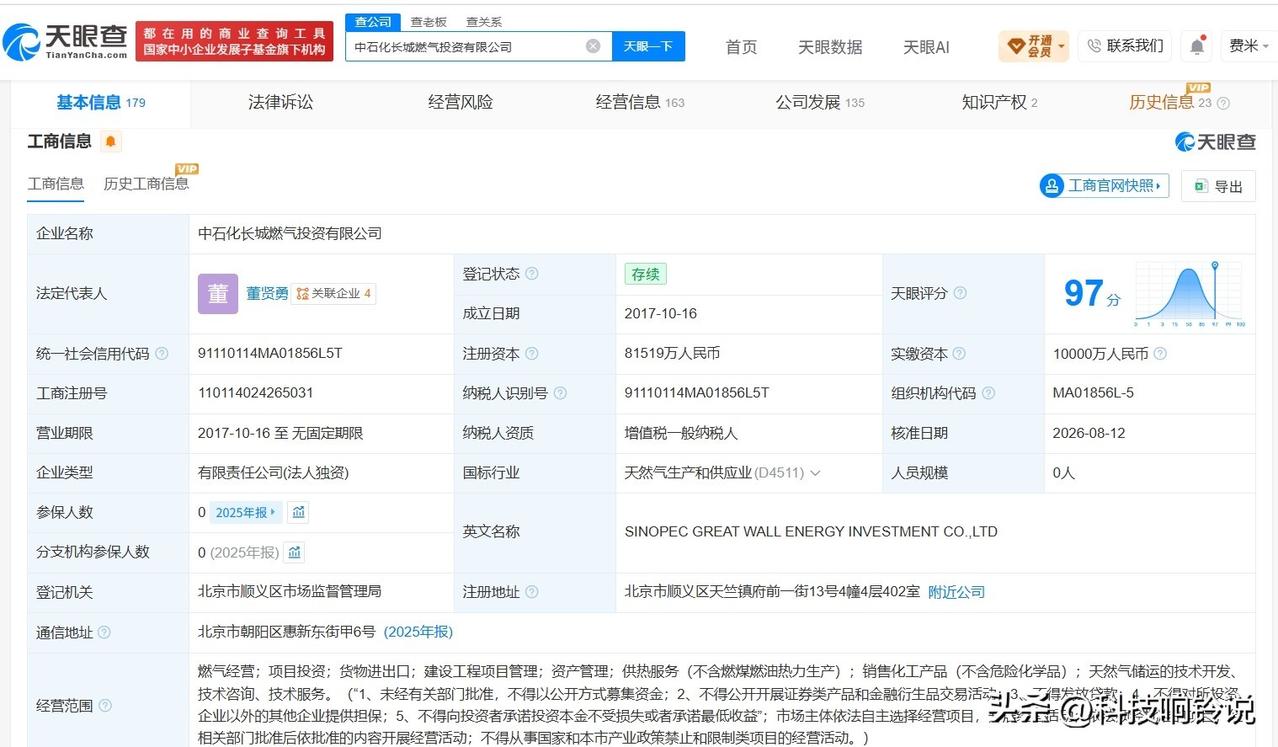Click approval date 2026-08-12 value

coord(1089,433)
